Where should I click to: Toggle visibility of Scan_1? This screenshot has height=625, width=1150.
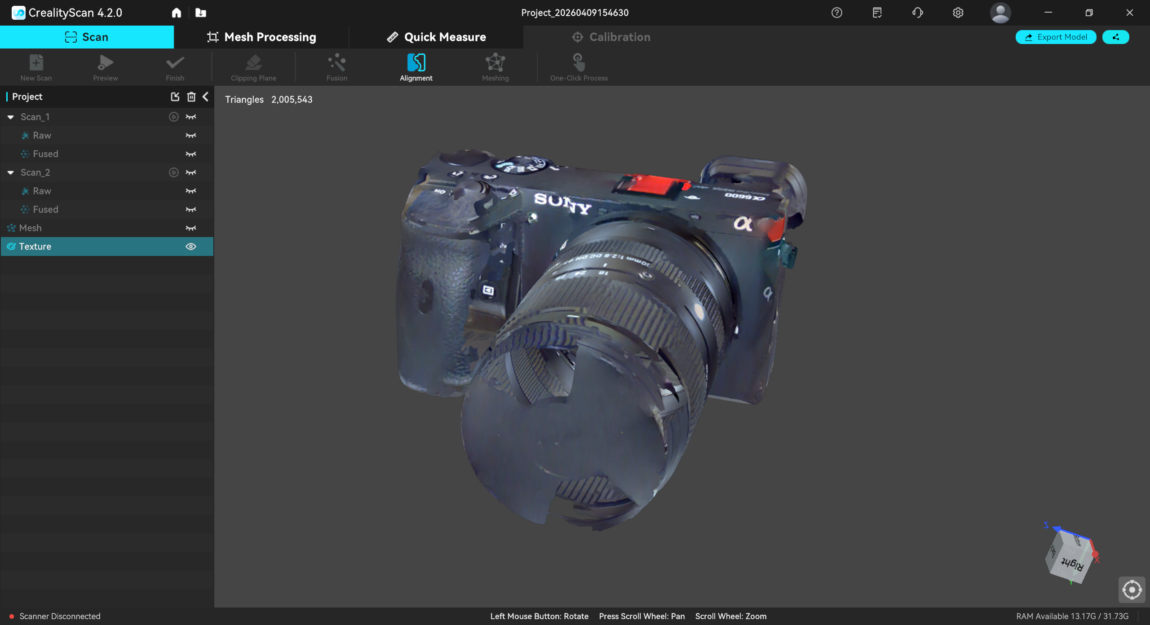(x=191, y=117)
